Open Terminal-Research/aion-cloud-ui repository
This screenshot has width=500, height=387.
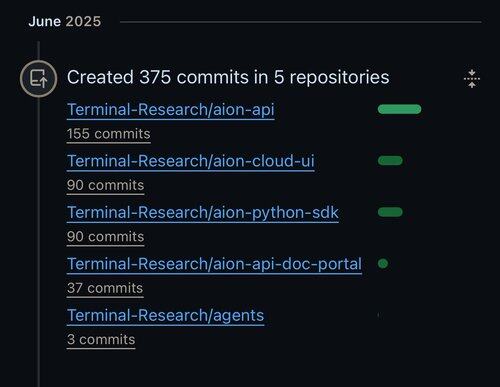[x=191, y=161]
